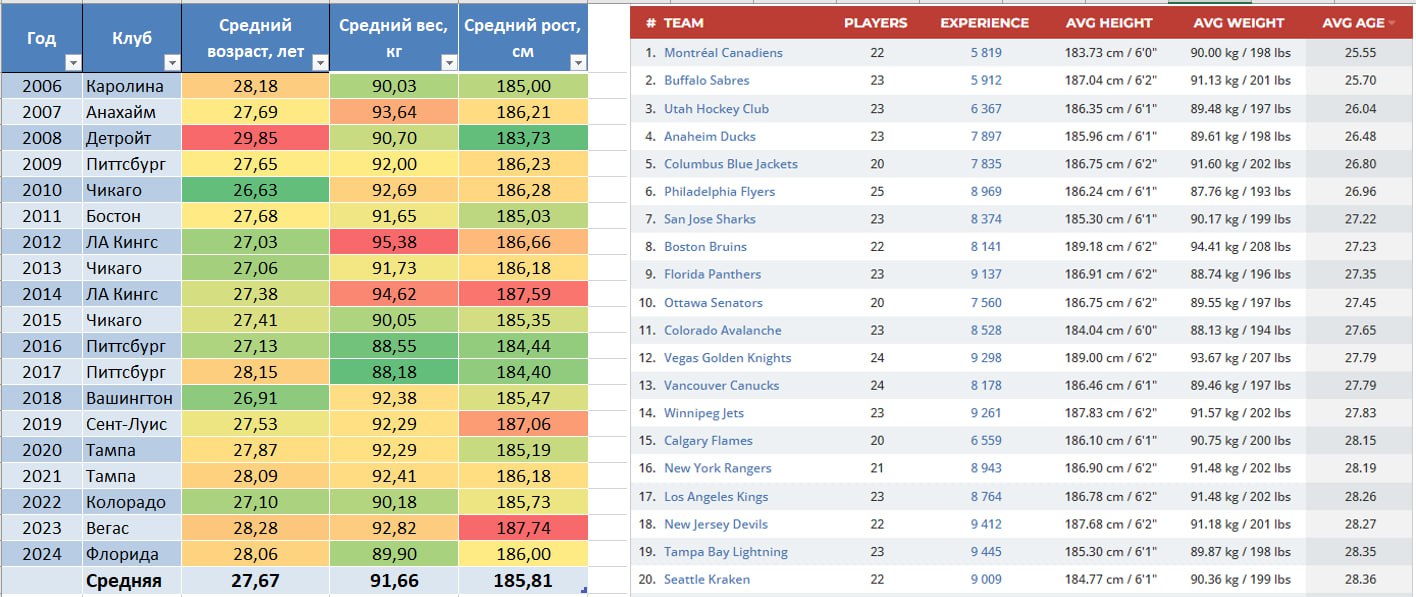Open the Buffalo Sabres team link
The width and height of the screenshot is (1416, 597).
pos(706,81)
